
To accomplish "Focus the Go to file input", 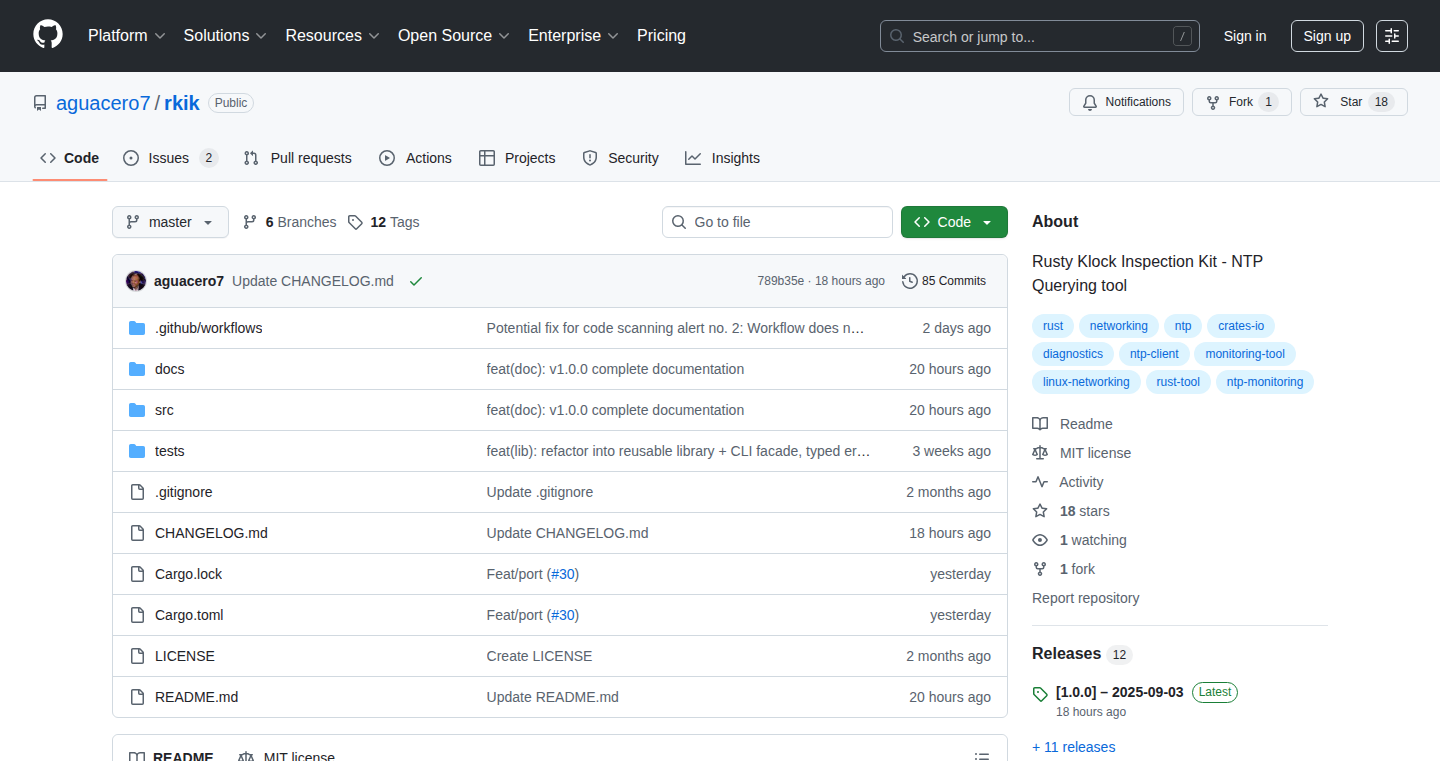I will tap(777, 222).
